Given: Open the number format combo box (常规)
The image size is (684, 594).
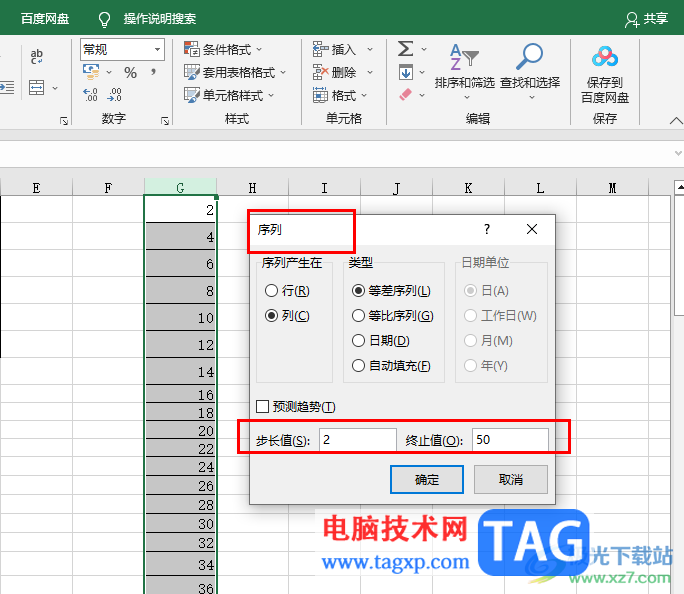Looking at the screenshot, I should click(x=122, y=49).
